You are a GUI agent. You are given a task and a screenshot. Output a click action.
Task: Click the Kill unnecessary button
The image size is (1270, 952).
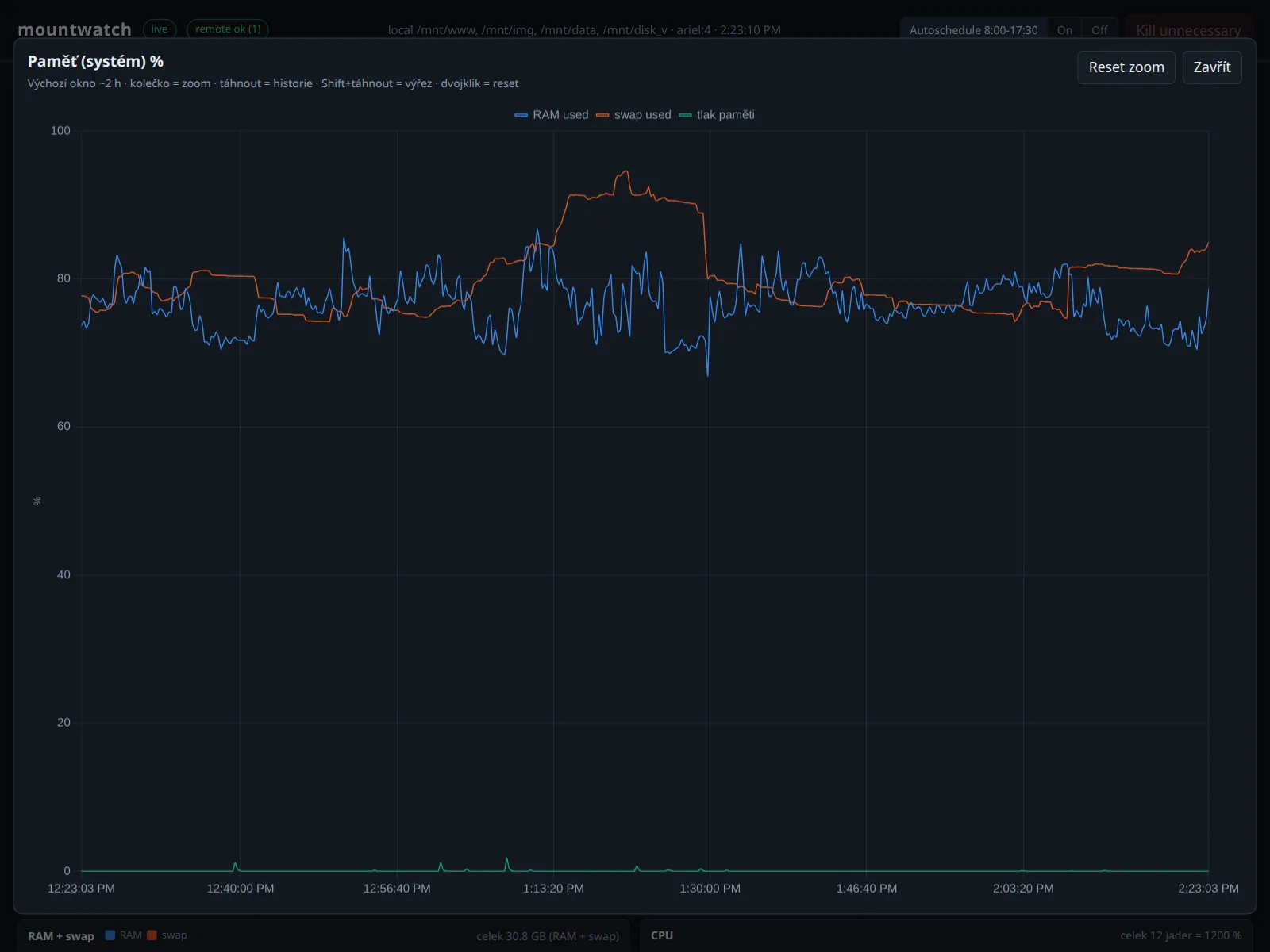click(1188, 30)
